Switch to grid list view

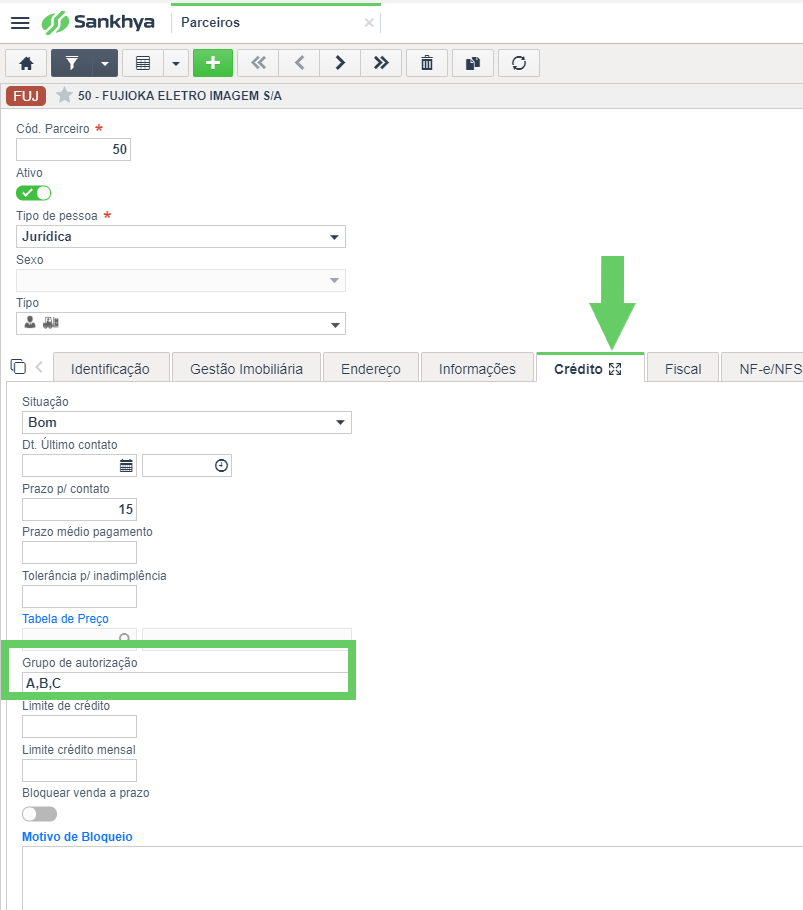pyautogui.click(x=143, y=63)
